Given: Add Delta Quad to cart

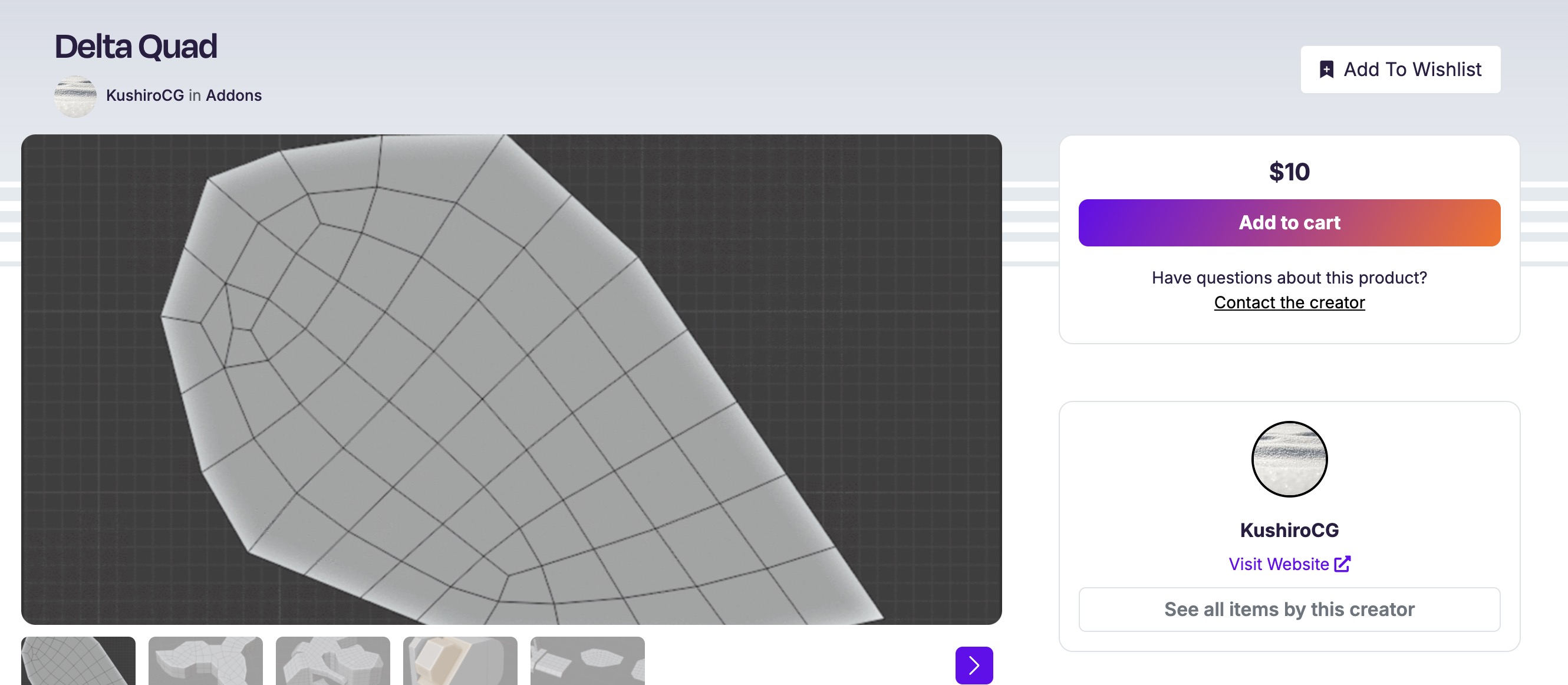Looking at the screenshot, I should tap(1289, 223).
